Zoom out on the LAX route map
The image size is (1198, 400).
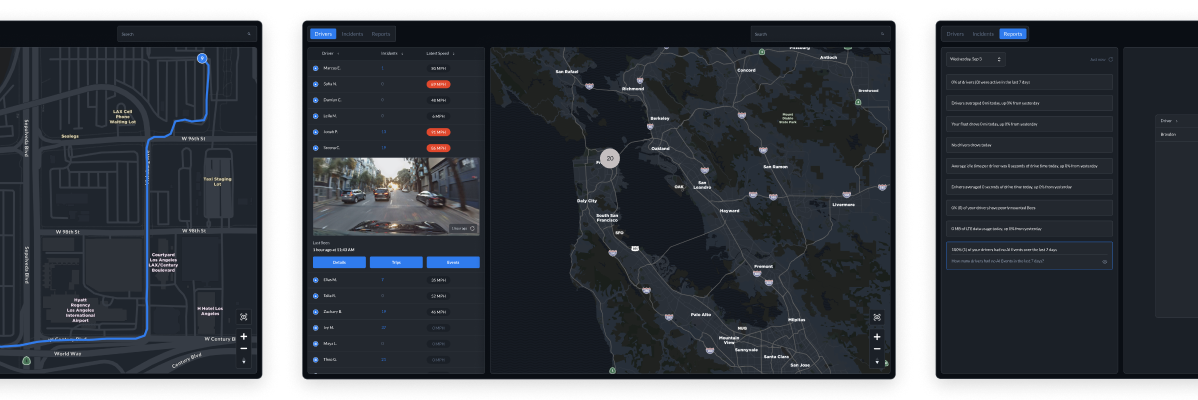coord(244,348)
